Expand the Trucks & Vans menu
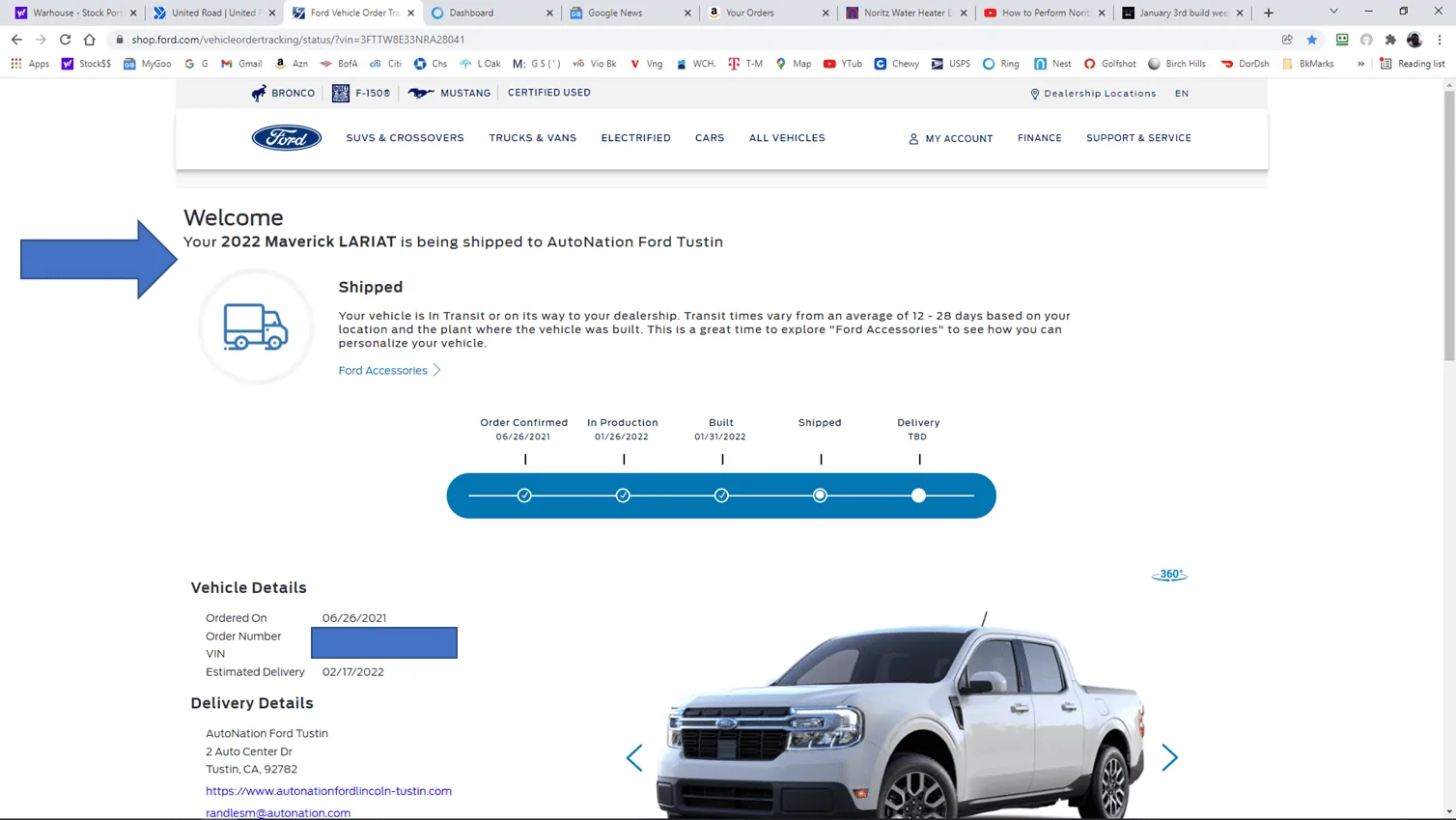 (533, 138)
